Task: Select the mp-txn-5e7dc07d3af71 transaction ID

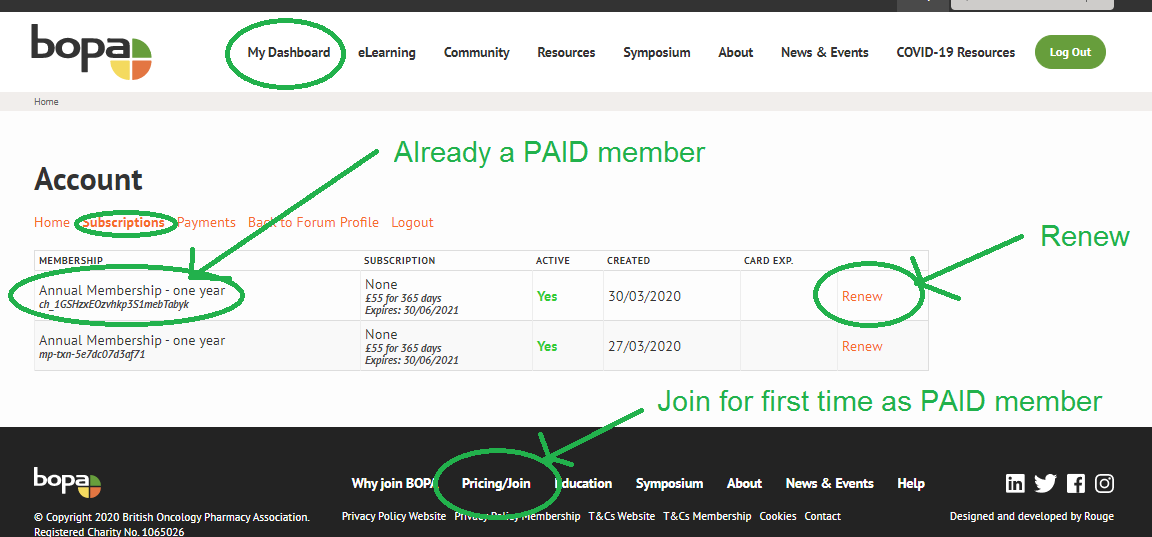Action: [92, 354]
